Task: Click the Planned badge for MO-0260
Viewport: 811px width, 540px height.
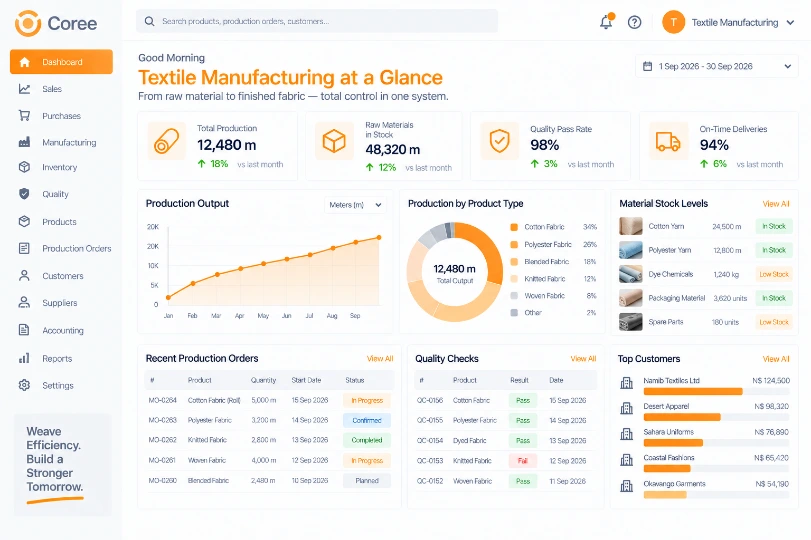Action: pyautogui.click(x=367, y=481)
